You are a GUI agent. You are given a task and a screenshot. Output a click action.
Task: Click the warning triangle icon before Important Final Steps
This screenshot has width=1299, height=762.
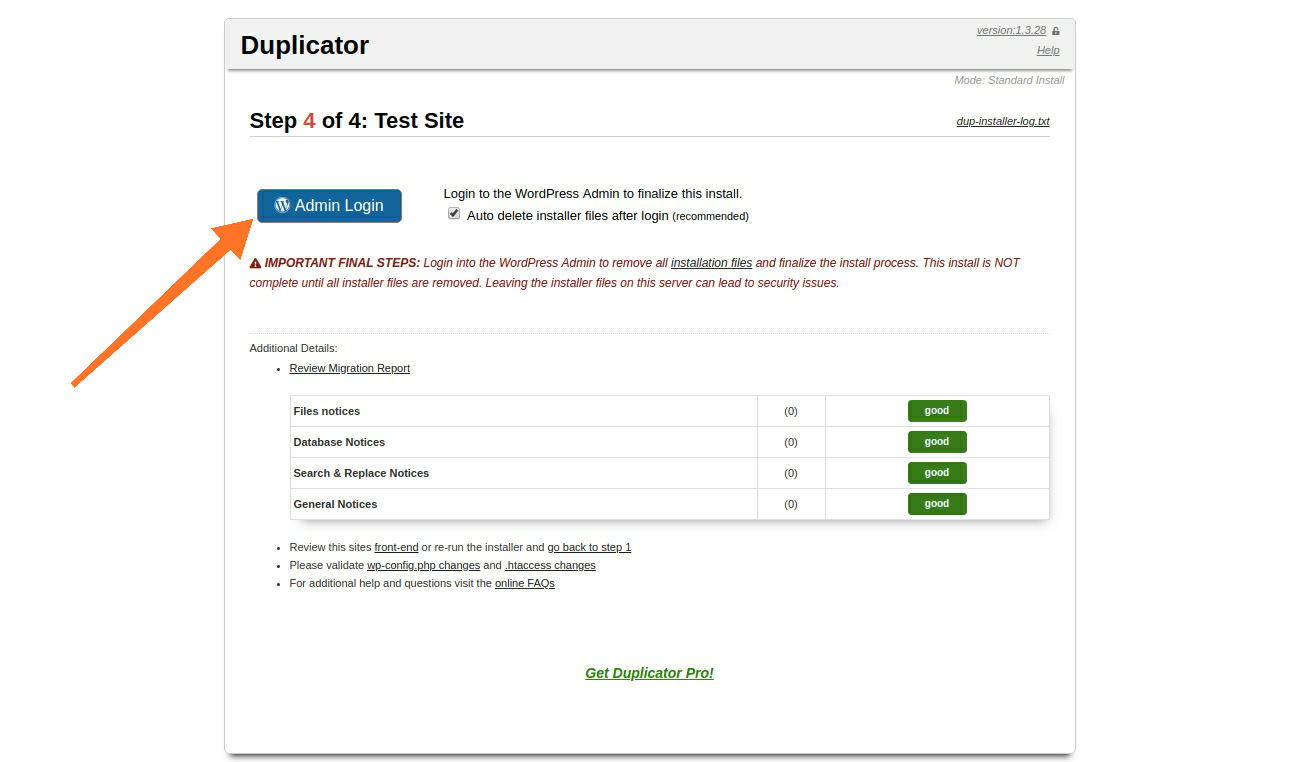pyautogui.click(x=256, y=264)
